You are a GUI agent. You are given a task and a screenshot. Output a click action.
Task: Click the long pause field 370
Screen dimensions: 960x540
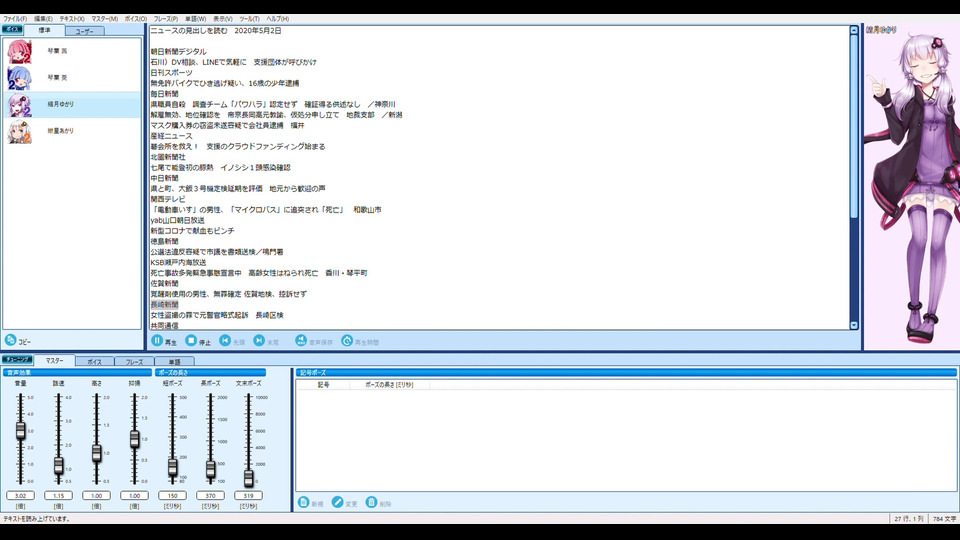coord(211,495)
